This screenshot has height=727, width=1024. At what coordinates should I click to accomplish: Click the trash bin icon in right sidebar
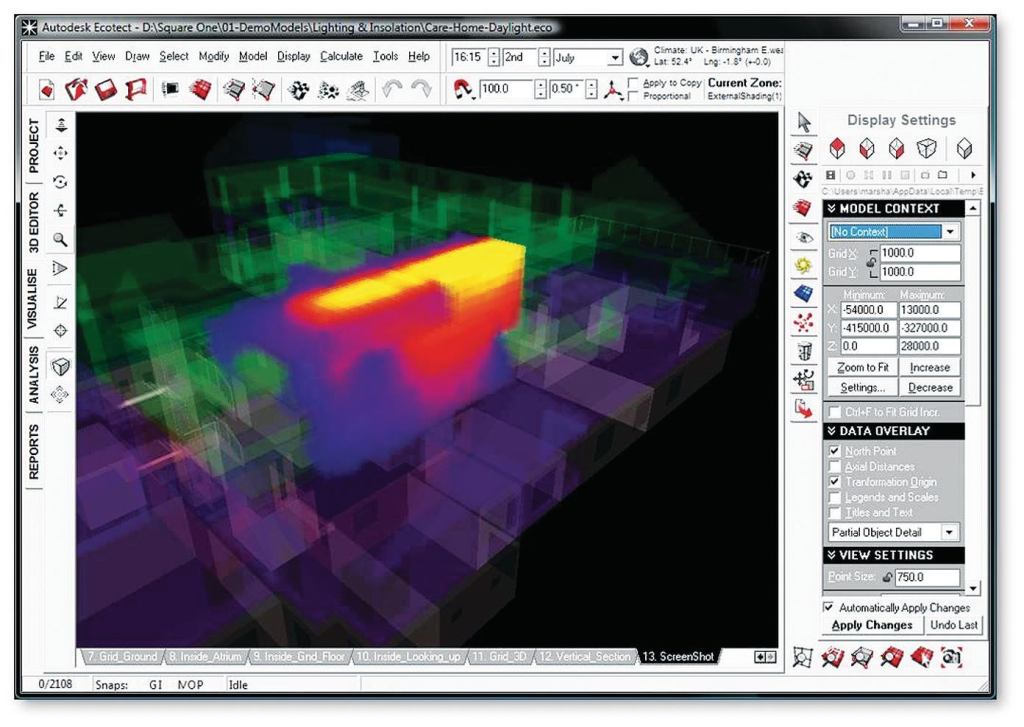[x=802, y=351]
